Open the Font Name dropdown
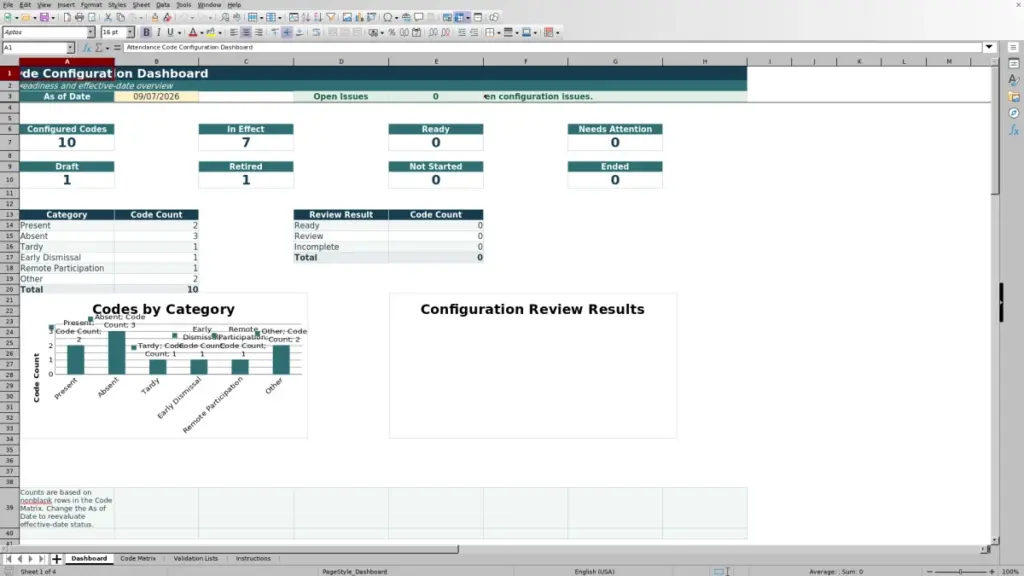 pos(90,32)
